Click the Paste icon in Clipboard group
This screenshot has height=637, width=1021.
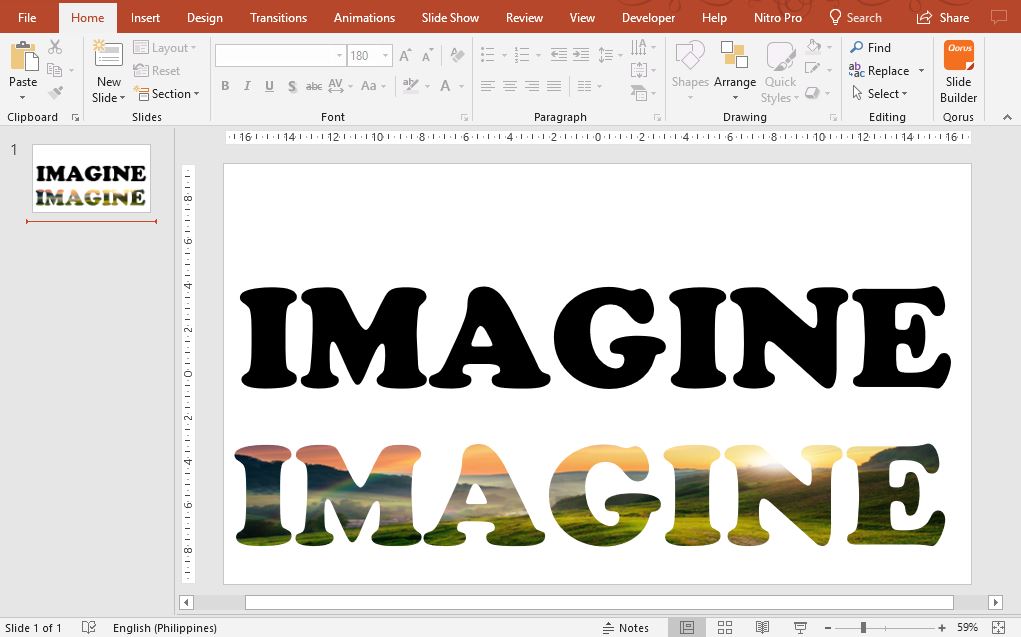(23, 56)
